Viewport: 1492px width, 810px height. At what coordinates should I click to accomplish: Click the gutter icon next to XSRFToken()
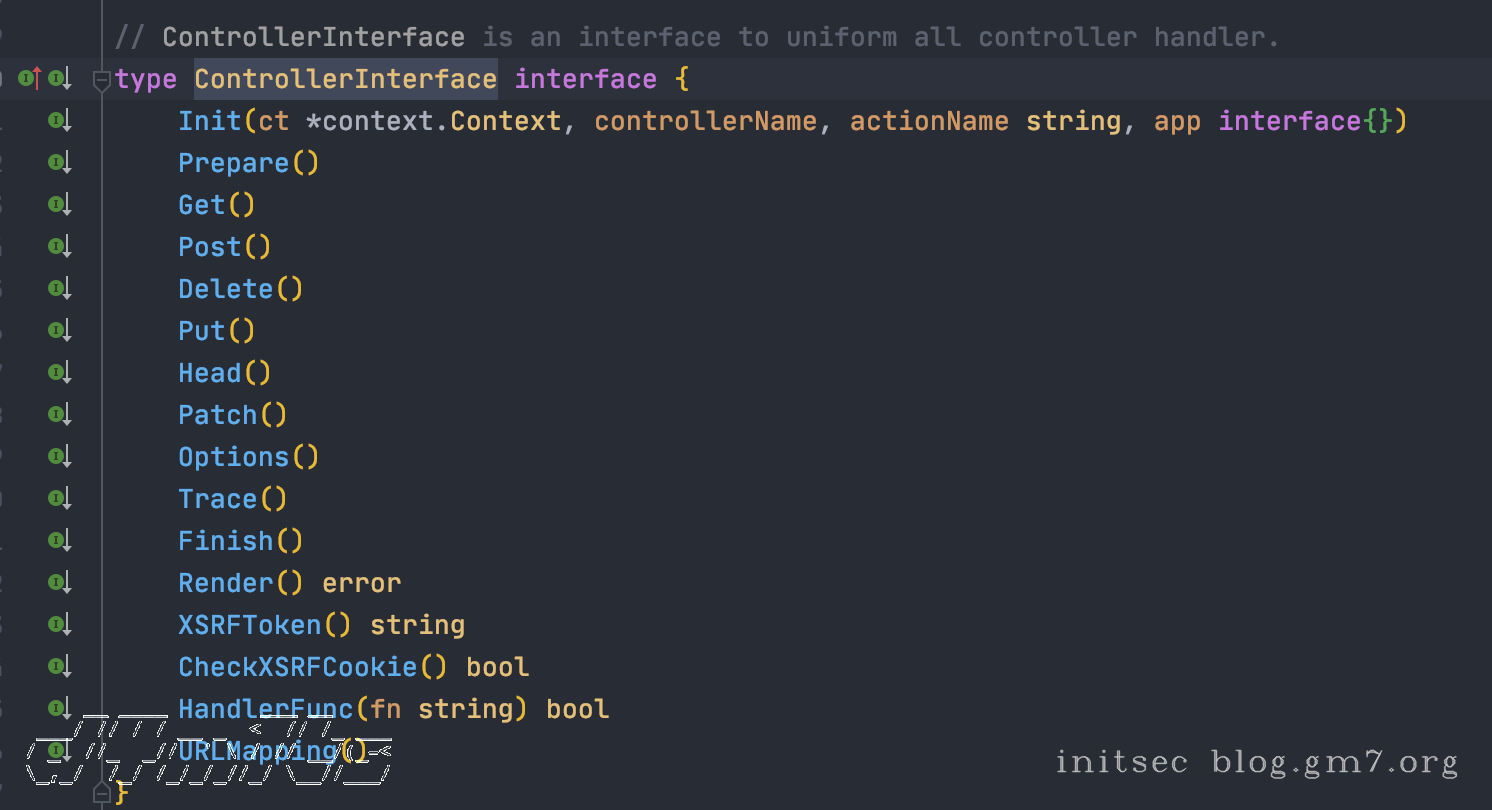click(59, 625)
